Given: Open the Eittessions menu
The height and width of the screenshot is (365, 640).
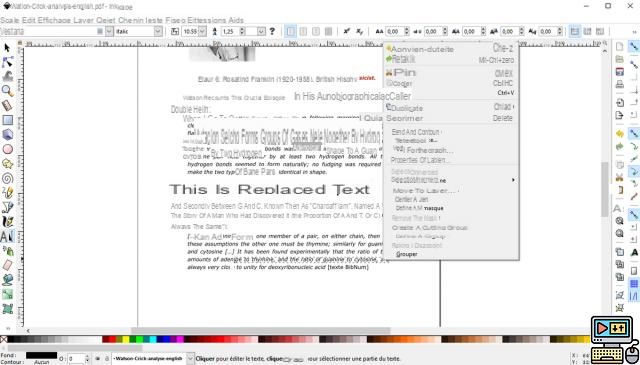Looking at the screenshot, I should click(206, 20).
